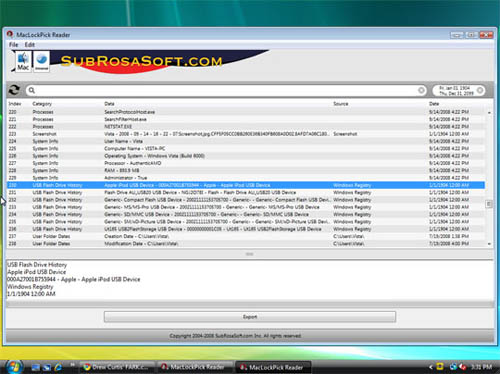
Task: Select row 229 Administrator - True
Action: tap(246, 178)
